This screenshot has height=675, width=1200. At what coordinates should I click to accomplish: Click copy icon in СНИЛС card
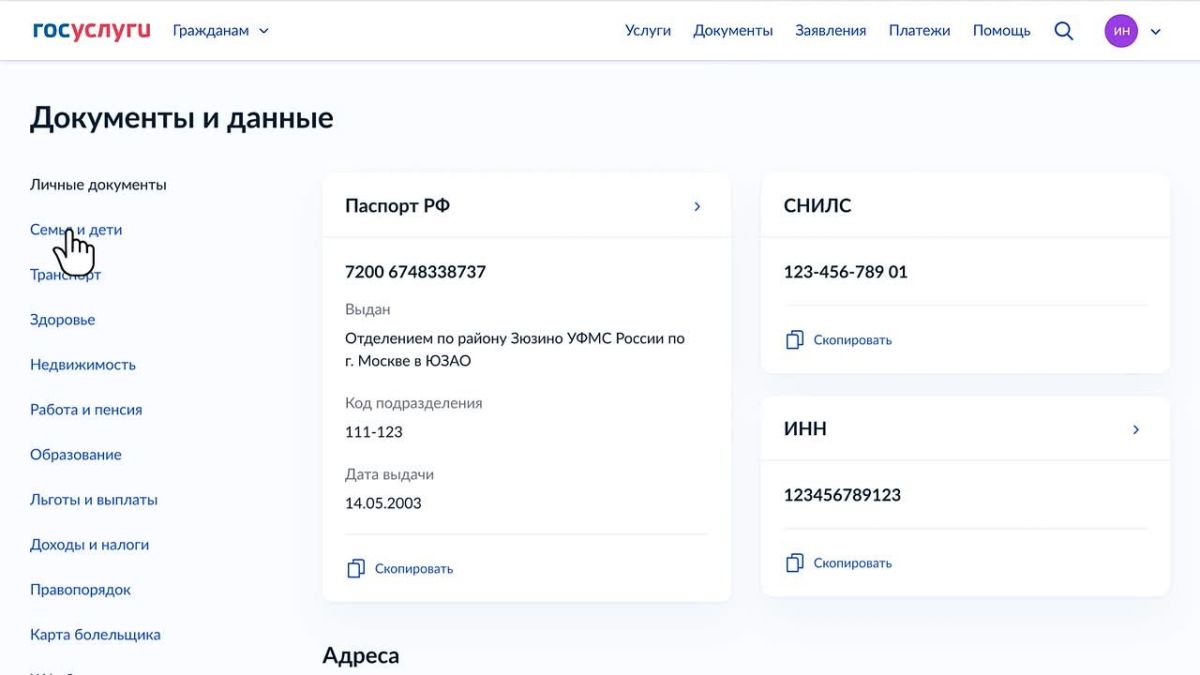[x=795, y=340]
